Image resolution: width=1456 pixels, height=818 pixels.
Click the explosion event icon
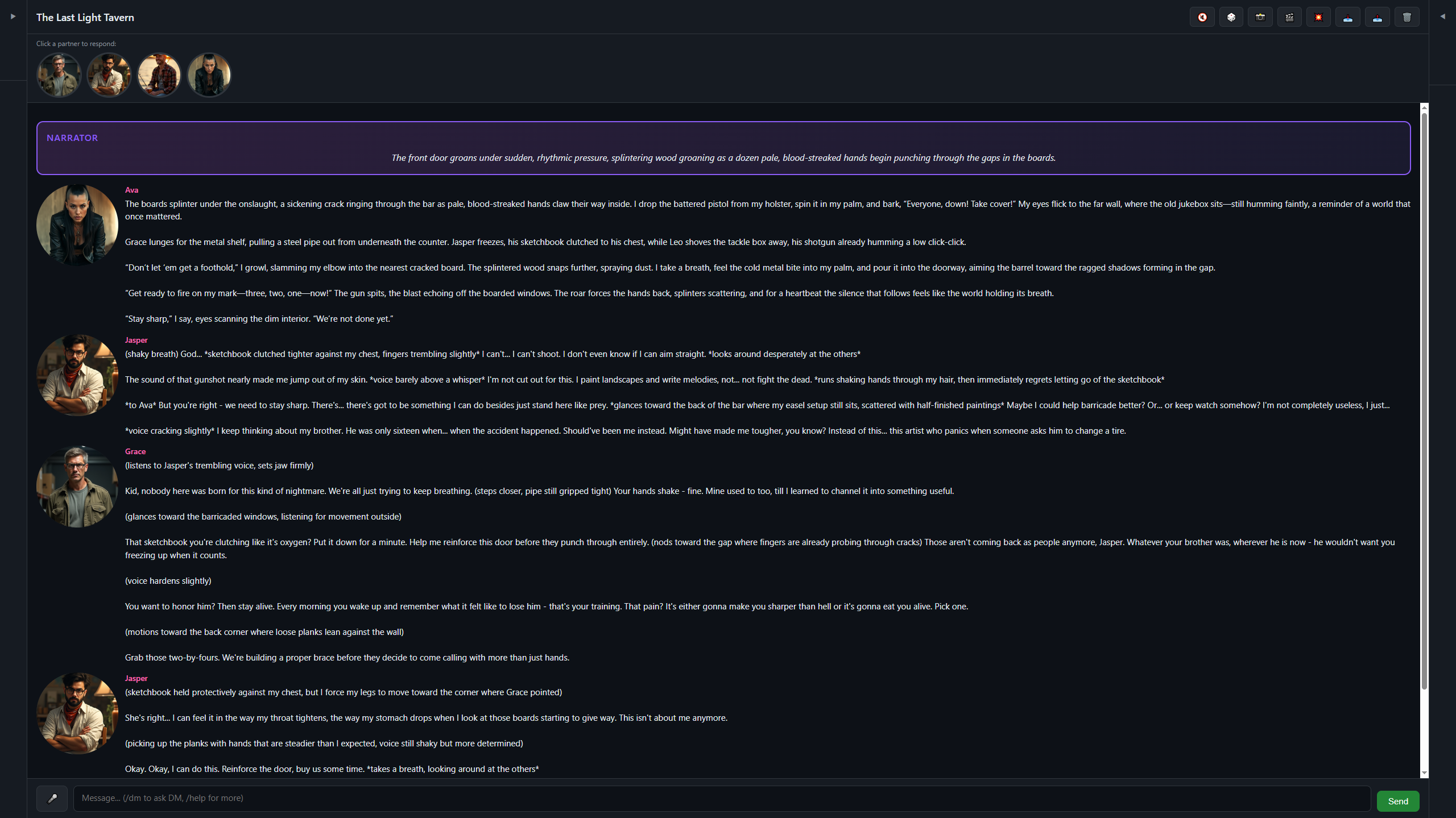click(1318, 17)
